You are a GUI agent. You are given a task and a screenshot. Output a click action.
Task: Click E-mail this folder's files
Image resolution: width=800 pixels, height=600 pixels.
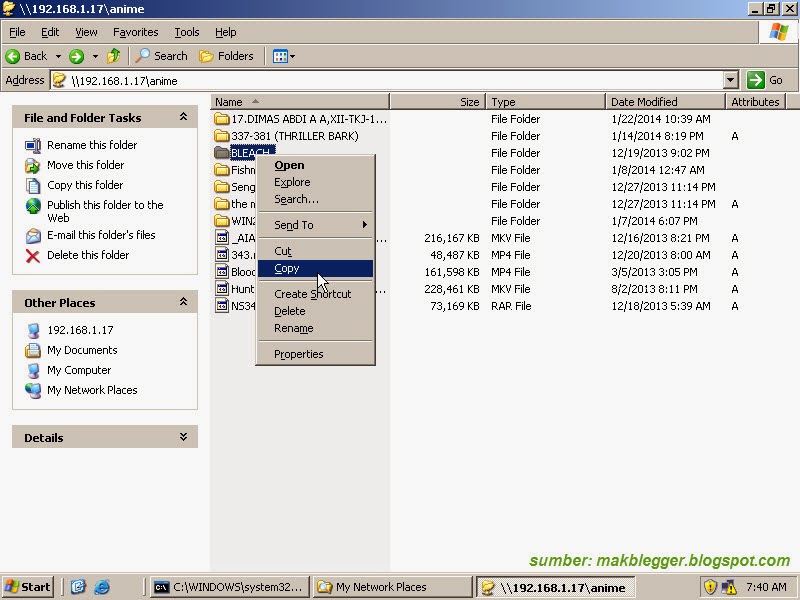pos(101,235)
